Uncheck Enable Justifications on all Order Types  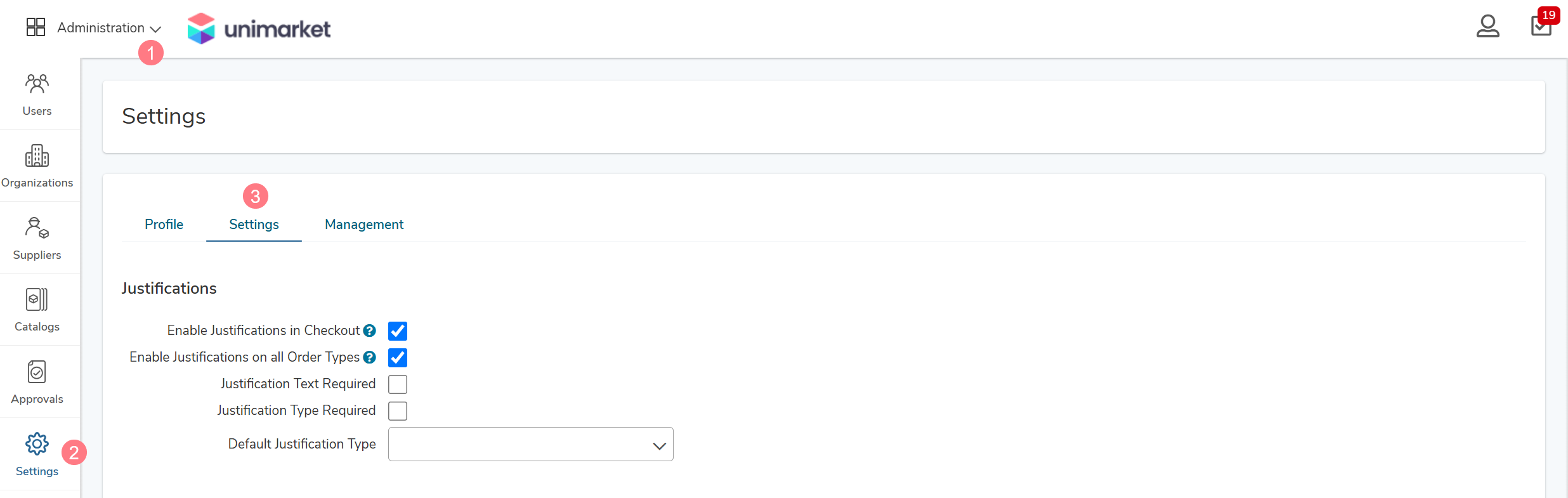click(x=398, y=358)
